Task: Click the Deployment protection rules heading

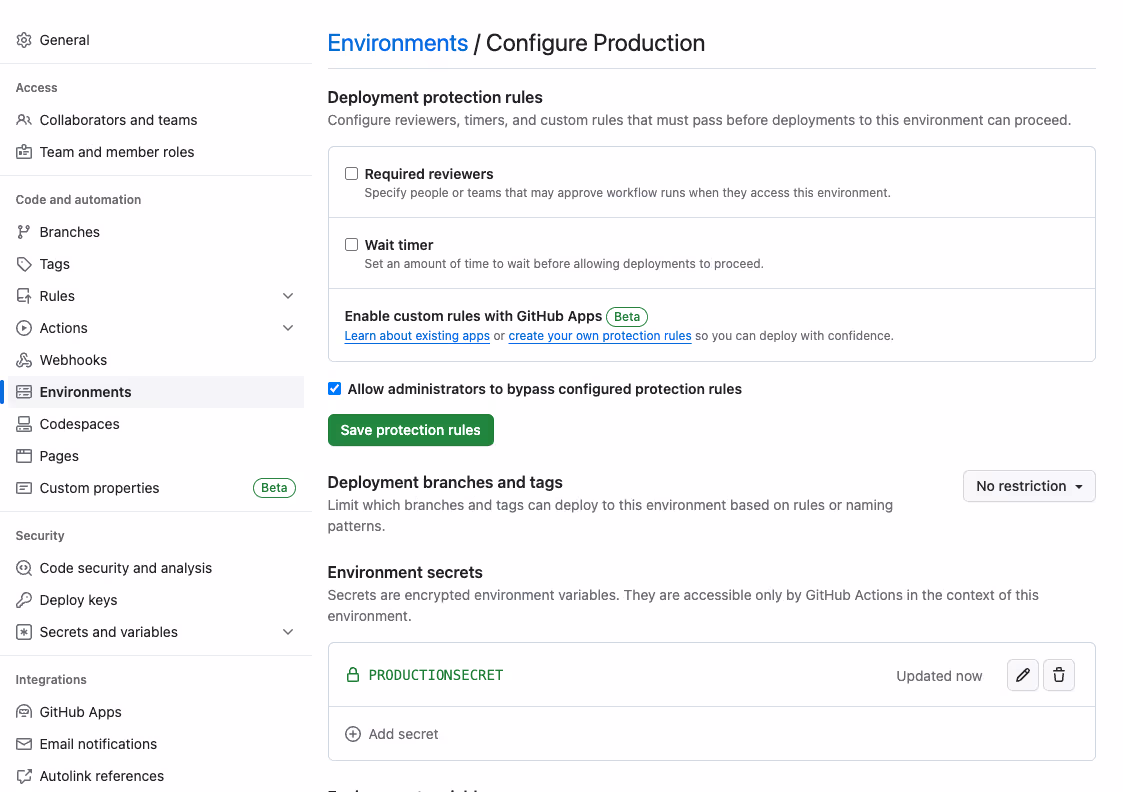Action: pyautogui.click(x=435, y=97)
